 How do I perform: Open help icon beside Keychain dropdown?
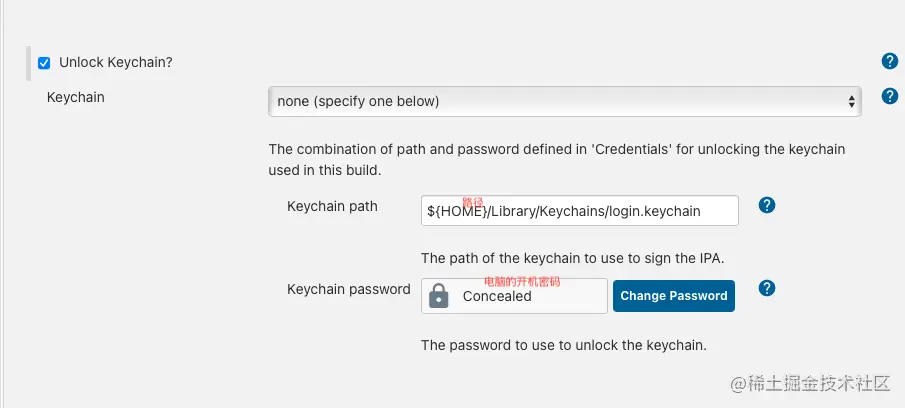tap(889, 97)
